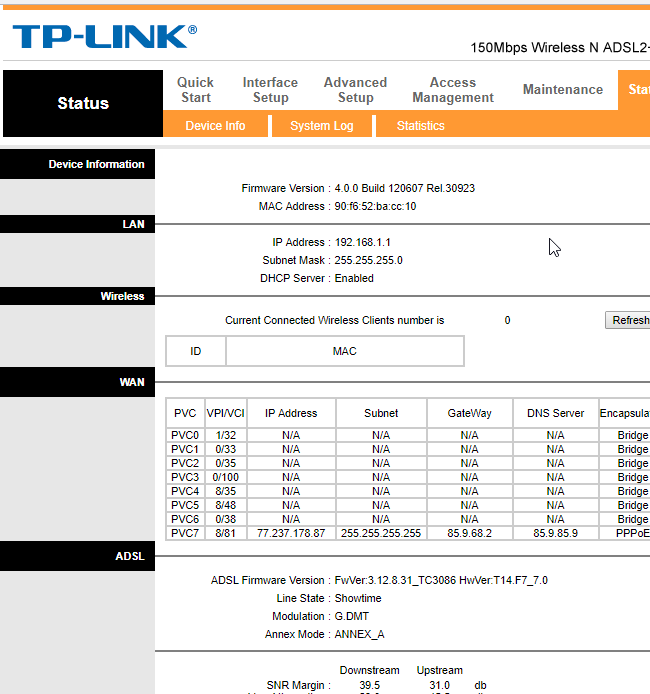Click the GateWay column header

coord(469,413)
